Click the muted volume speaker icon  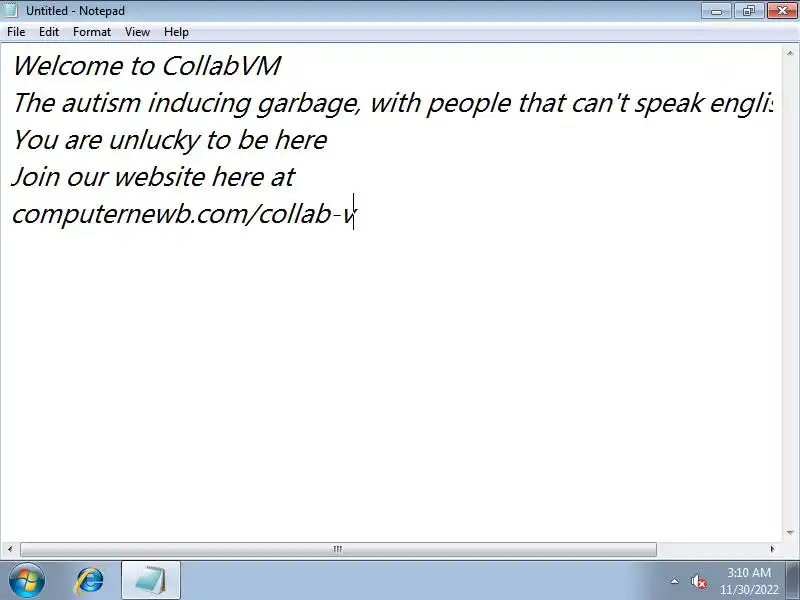698,581
